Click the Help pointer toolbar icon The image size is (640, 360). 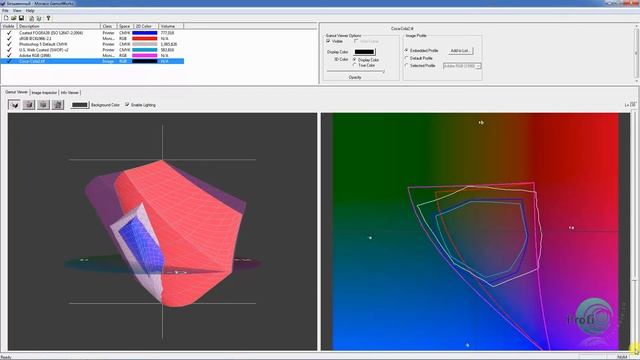(48, 18)
